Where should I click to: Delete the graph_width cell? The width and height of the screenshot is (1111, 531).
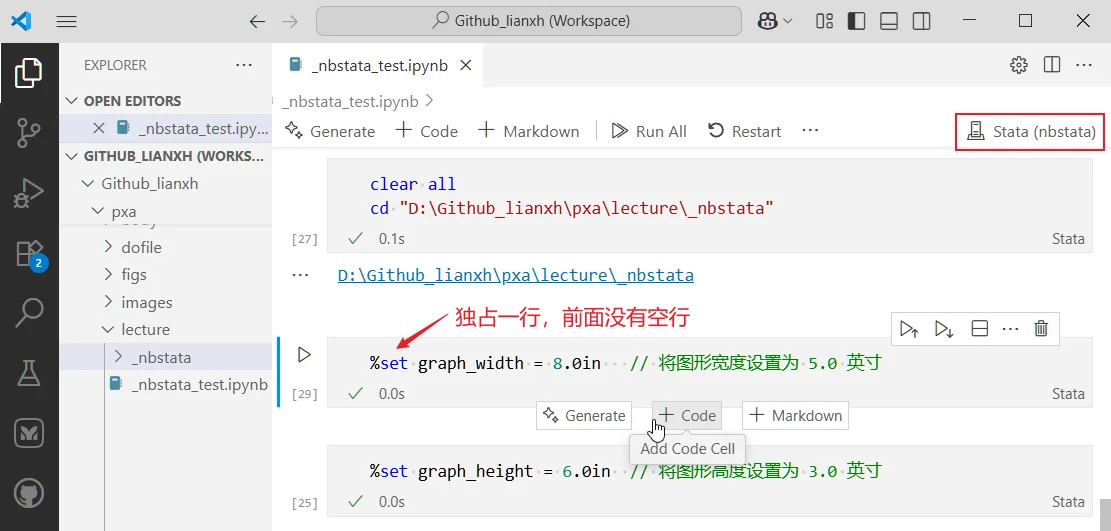coord(1041,329)
